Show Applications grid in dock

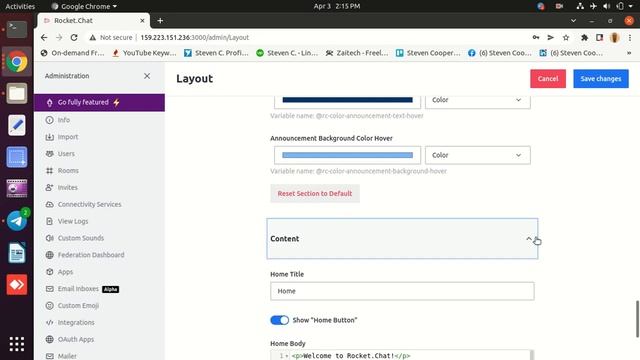[x=17, y=344]
